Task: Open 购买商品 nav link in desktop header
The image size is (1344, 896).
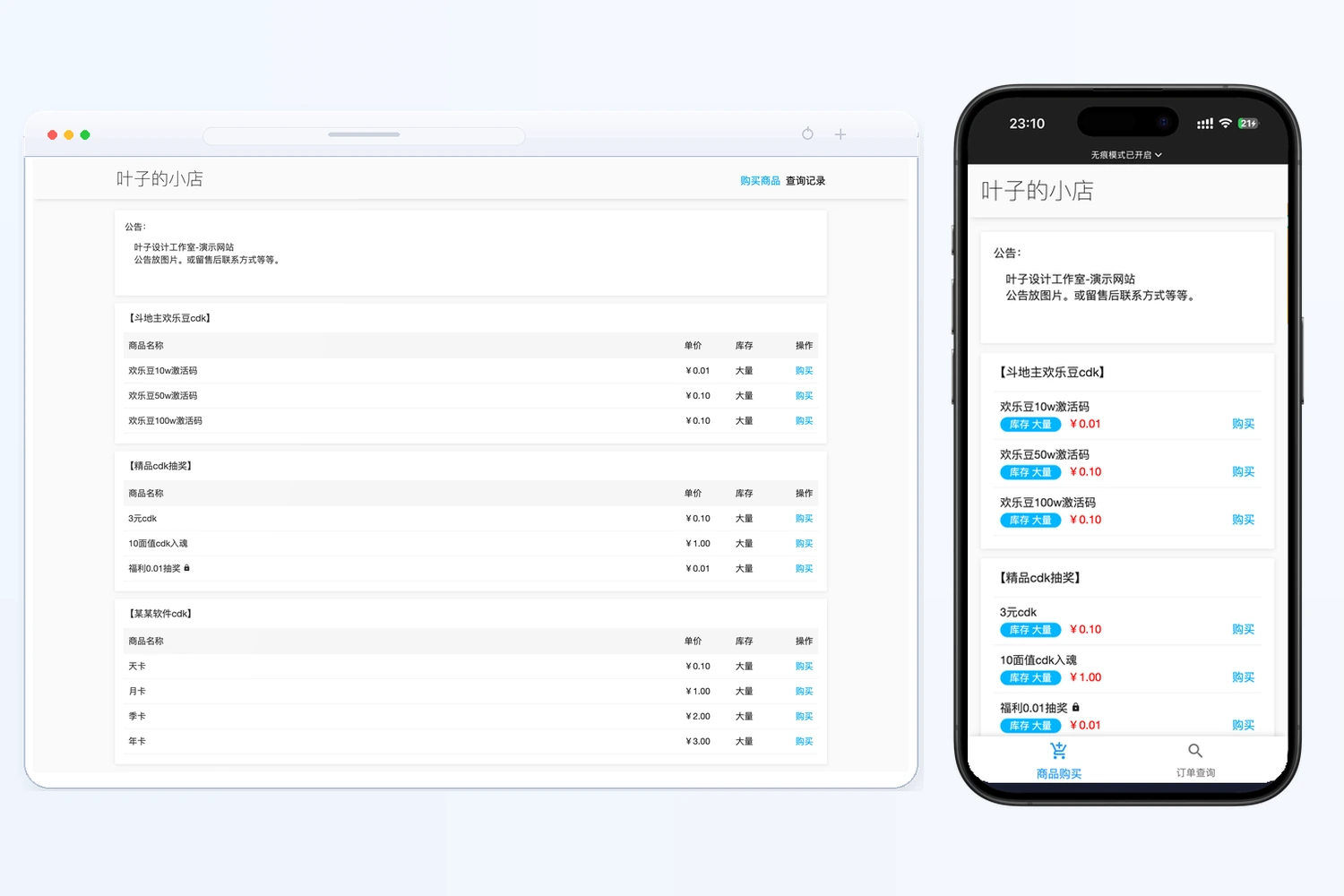Action: pos(760,181)
